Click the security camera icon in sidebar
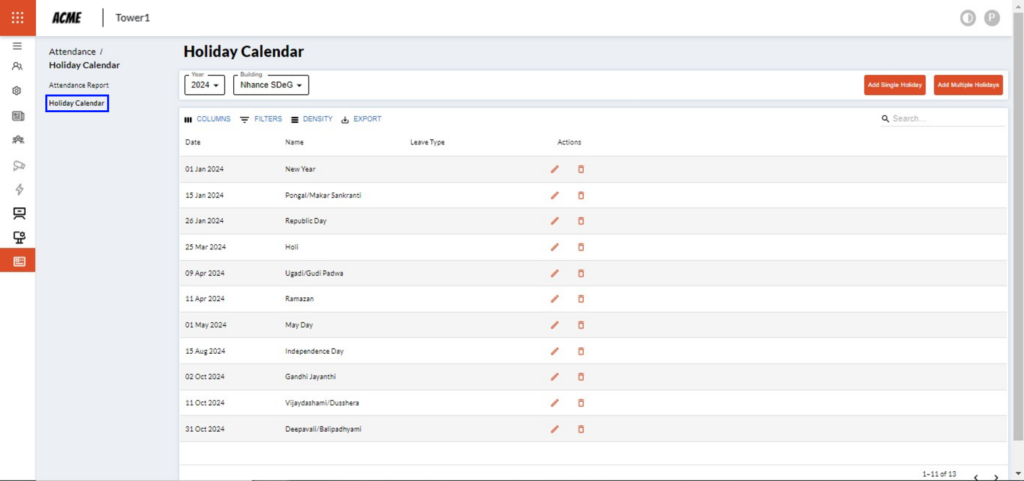Viewport: 1024px width, 481px height. pos(18,164)
